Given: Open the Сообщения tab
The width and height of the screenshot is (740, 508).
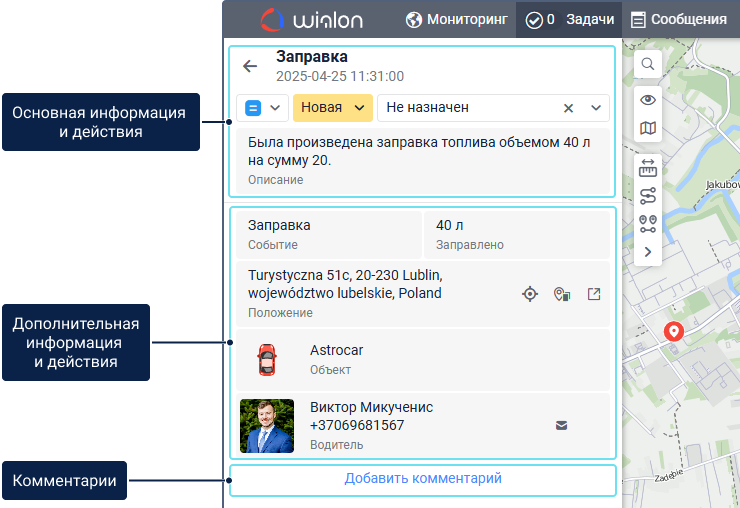Looking at the screenshot, I should [x=680, y=19].
